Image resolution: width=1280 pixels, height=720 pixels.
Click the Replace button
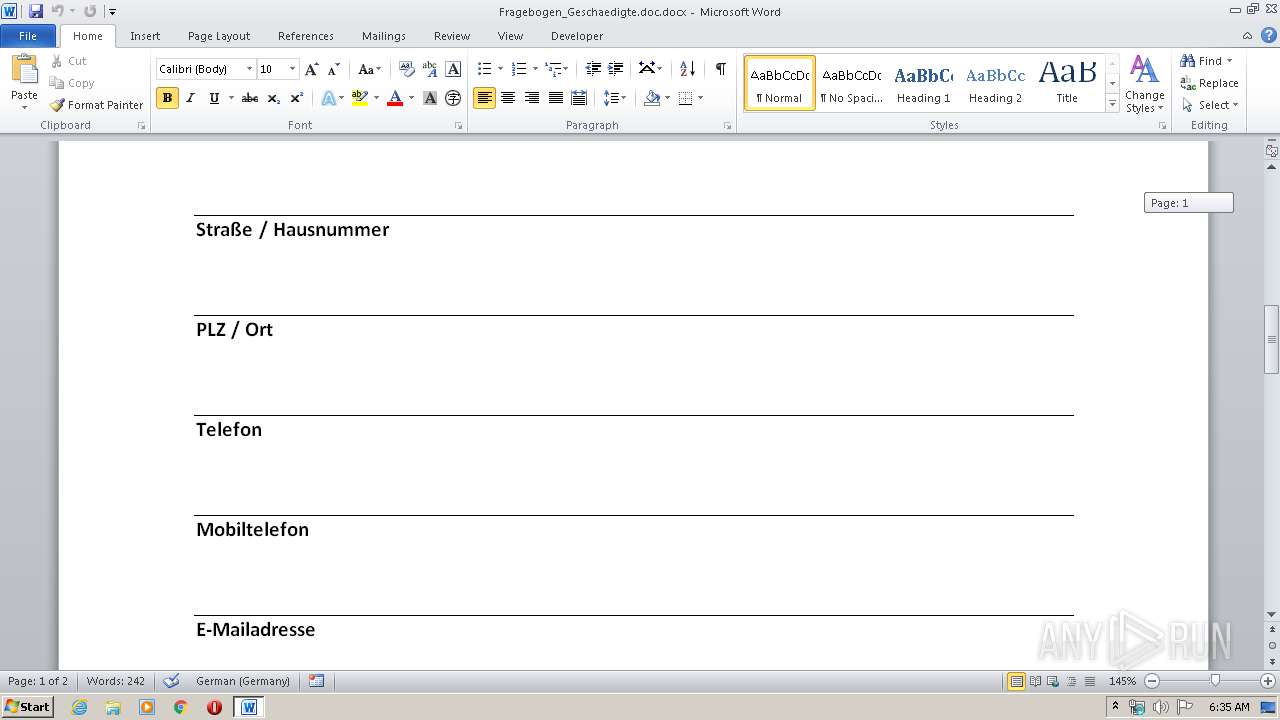(x=1210, y=83)
